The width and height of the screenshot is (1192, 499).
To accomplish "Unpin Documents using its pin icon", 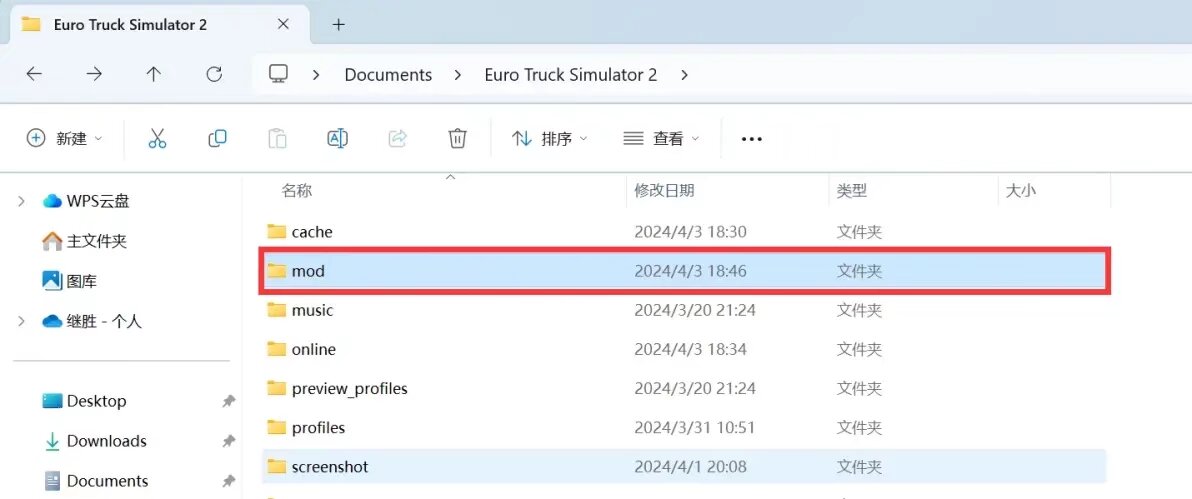I will click(x=228, y=481).
